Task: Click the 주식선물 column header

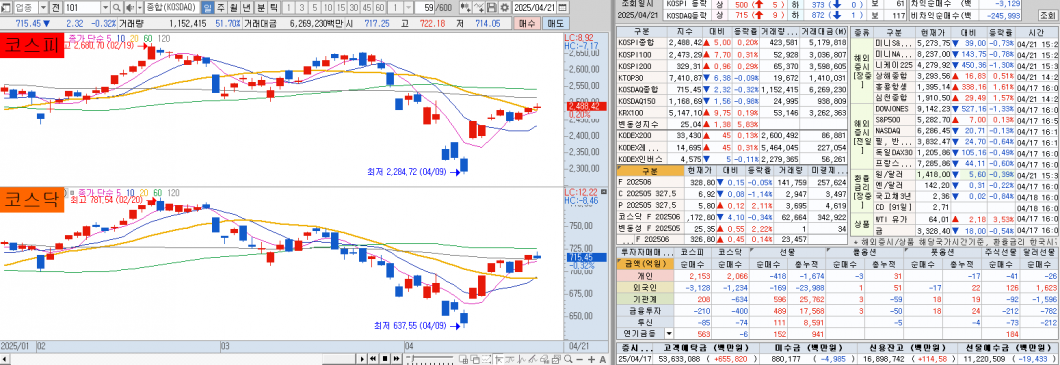Action: click(x=1001, y=252)
